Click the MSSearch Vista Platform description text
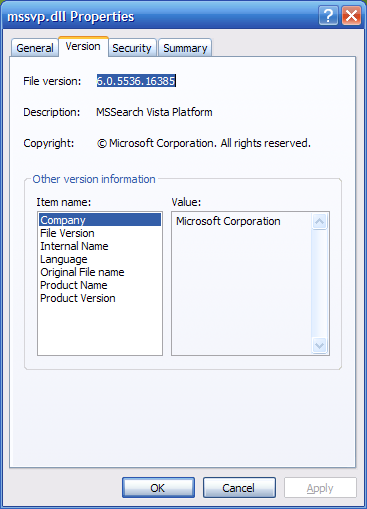 click(x=154, y=112)
